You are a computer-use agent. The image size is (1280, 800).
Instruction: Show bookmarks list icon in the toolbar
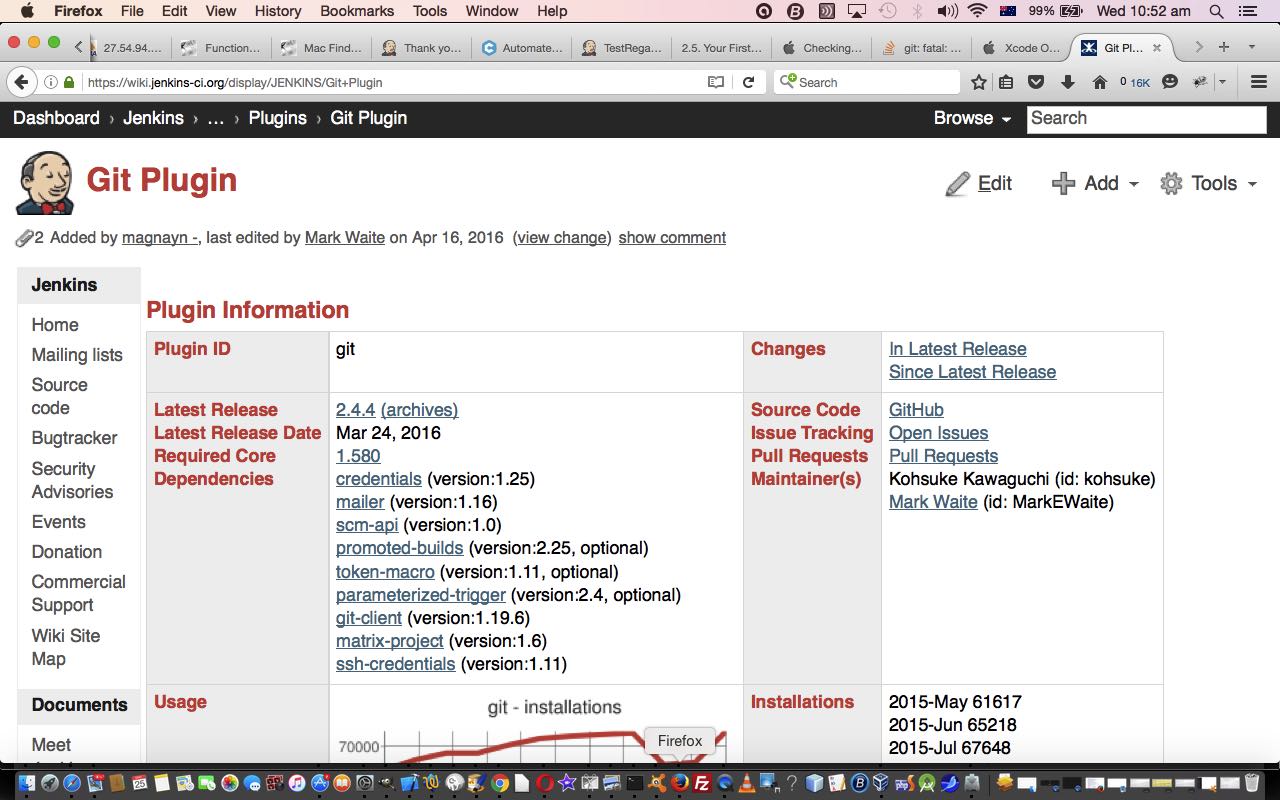pyautogui.click(x=1006, y=82)
